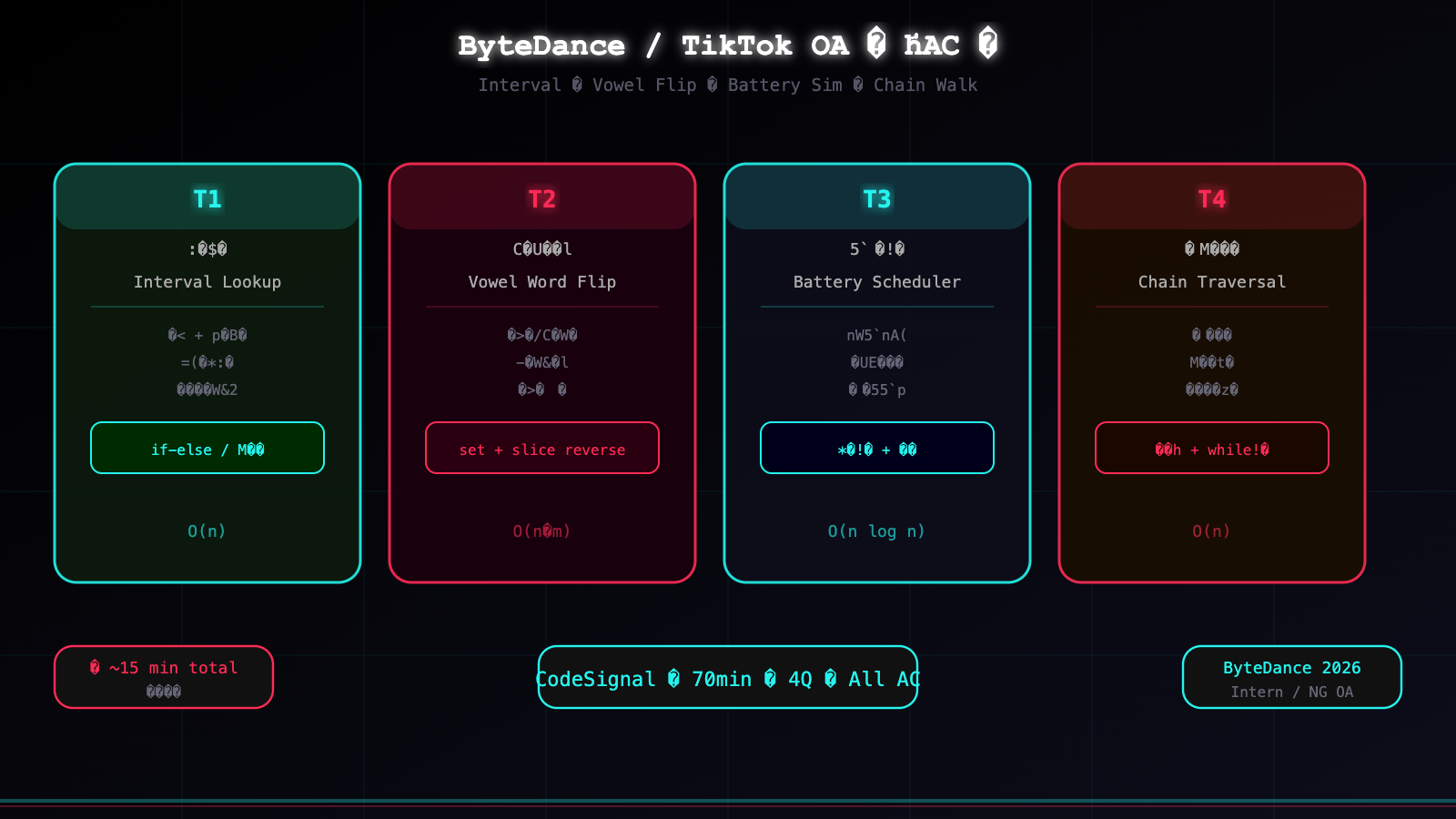Viewport: 1456px width, 819px height.
Task: Toggle the if-else / M00 pill on T1 card
Action: pos(207,448)
